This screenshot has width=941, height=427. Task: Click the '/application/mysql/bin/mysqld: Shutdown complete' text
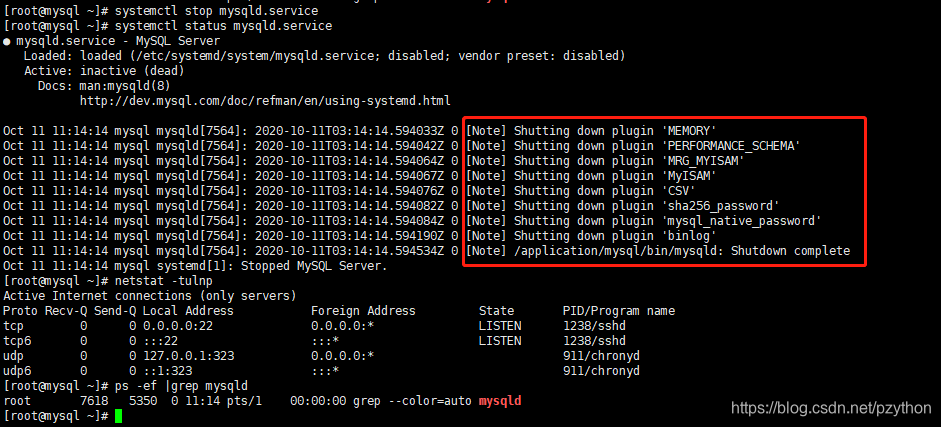click(682, 251)
